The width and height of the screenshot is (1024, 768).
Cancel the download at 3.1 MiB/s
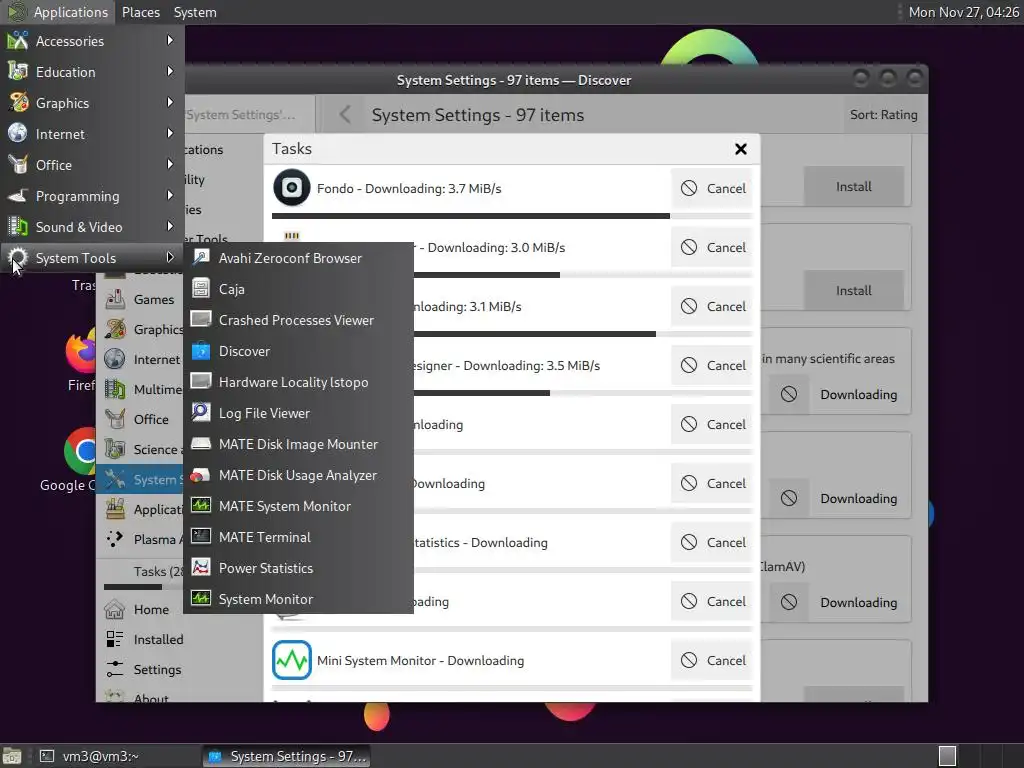(x=713, y=306)
